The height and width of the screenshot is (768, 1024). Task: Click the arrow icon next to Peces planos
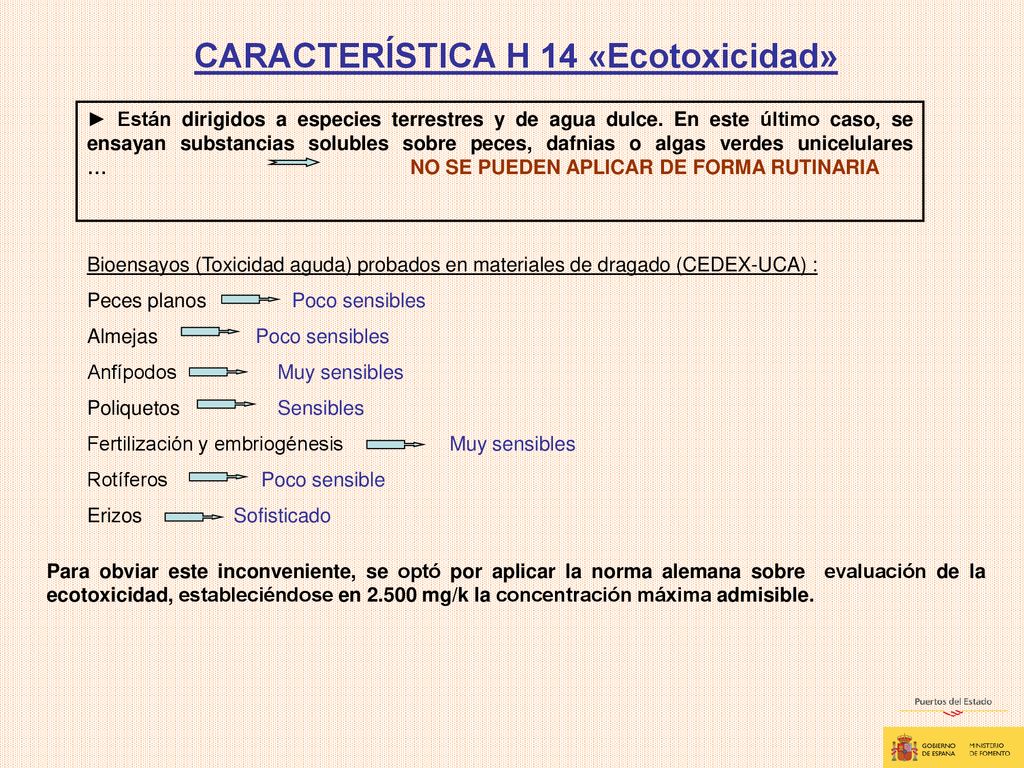(251, 300)
